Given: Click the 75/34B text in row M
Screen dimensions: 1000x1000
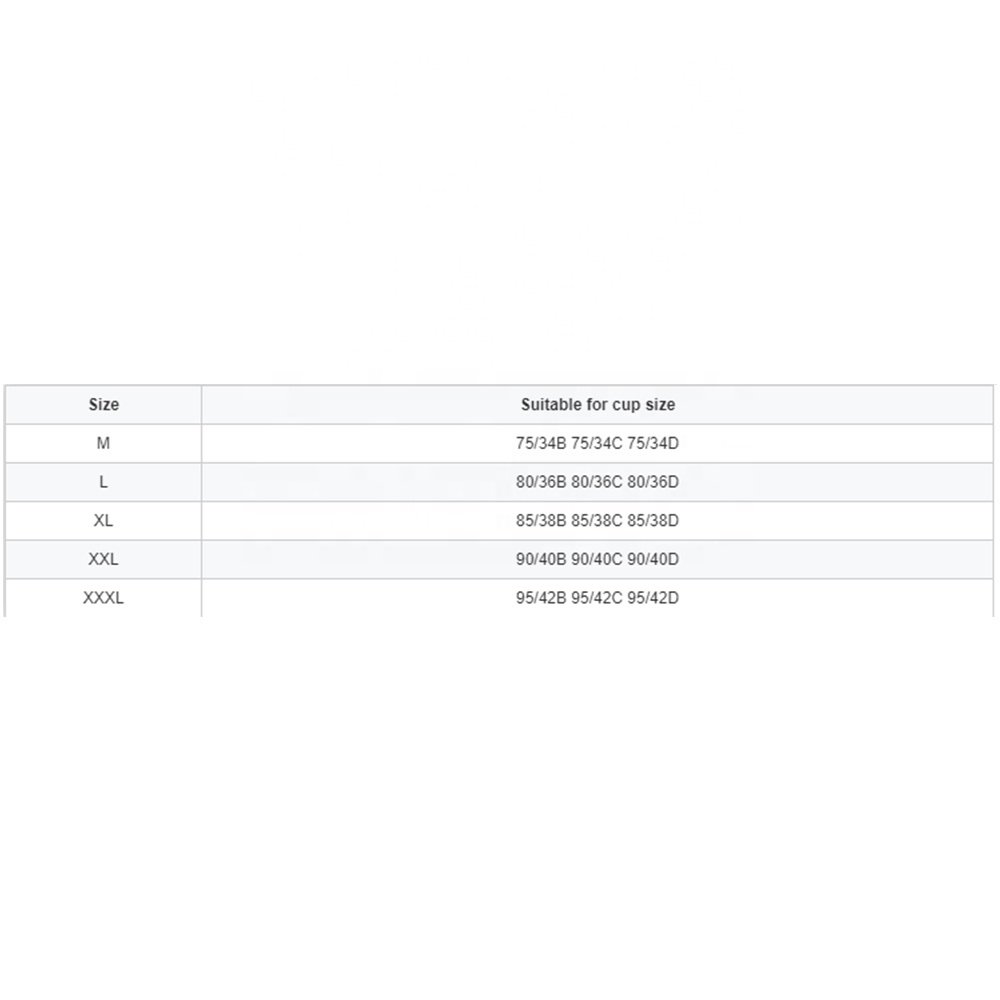Looking at the screenshot, I should (x=541, y=443).
